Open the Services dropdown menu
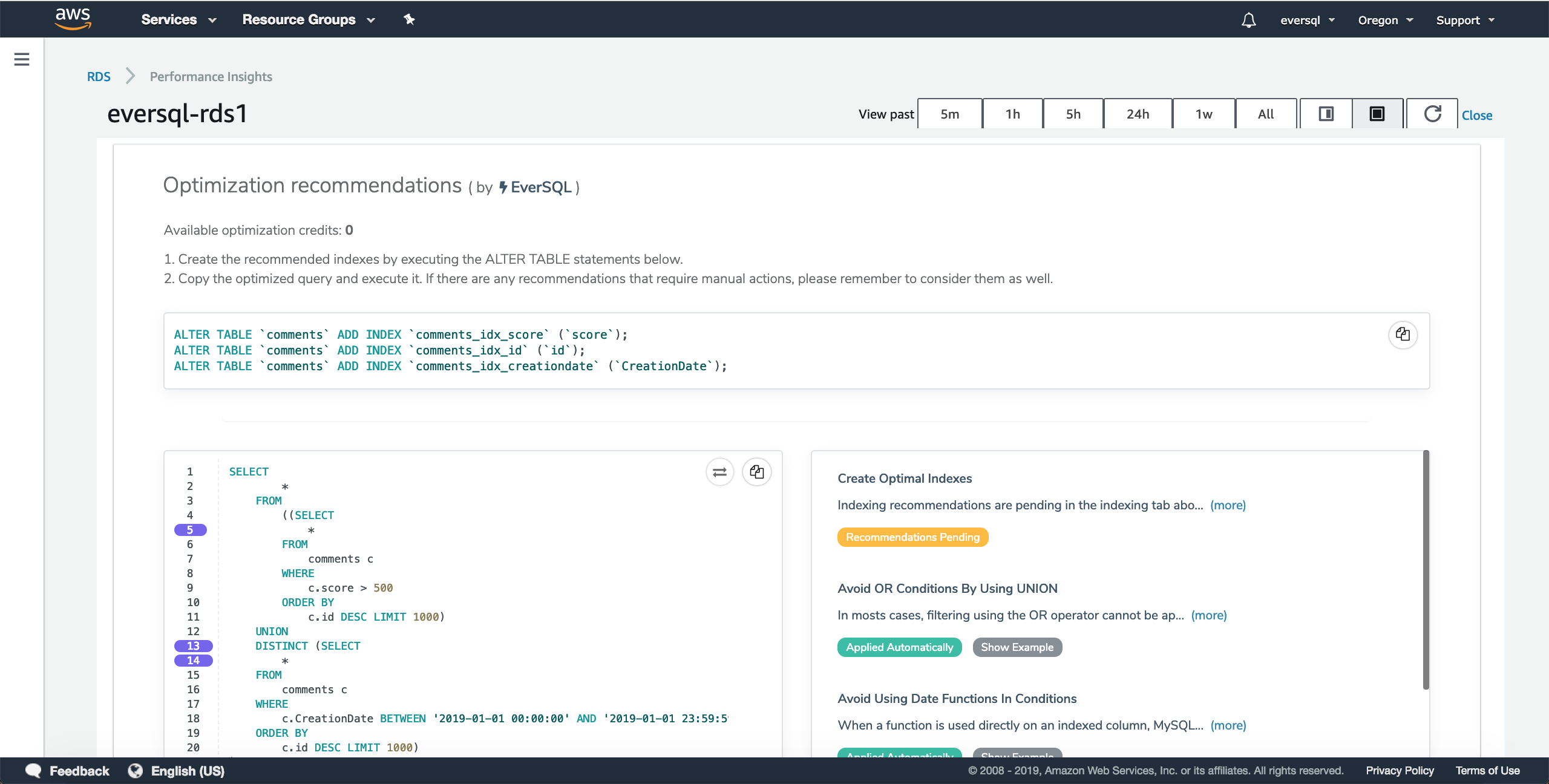This screenshot has width=1549, height=784. pos(178,19)
